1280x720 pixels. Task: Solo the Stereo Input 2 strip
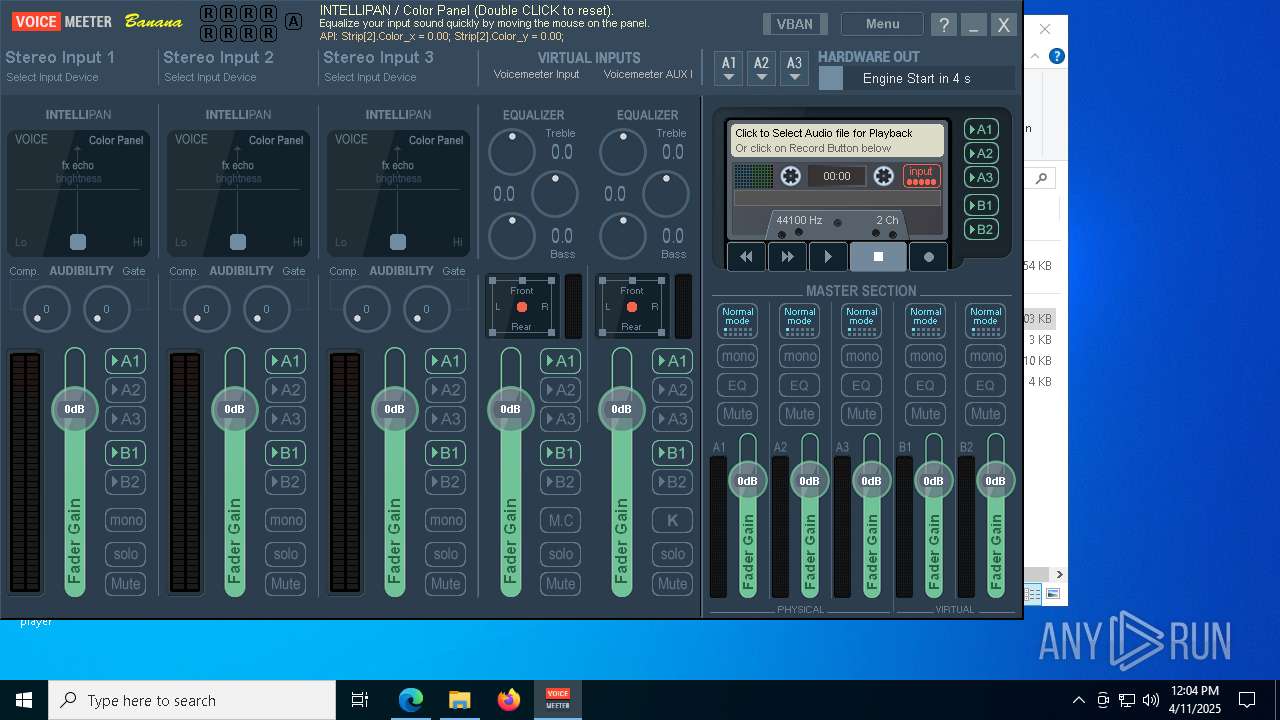[x=285, y=554]
